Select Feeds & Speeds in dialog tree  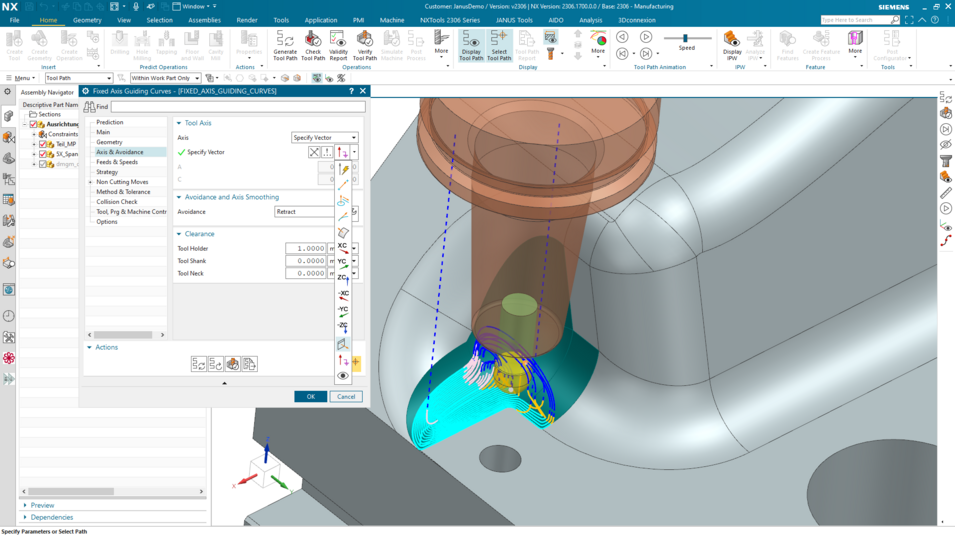(x=117, y=162)
